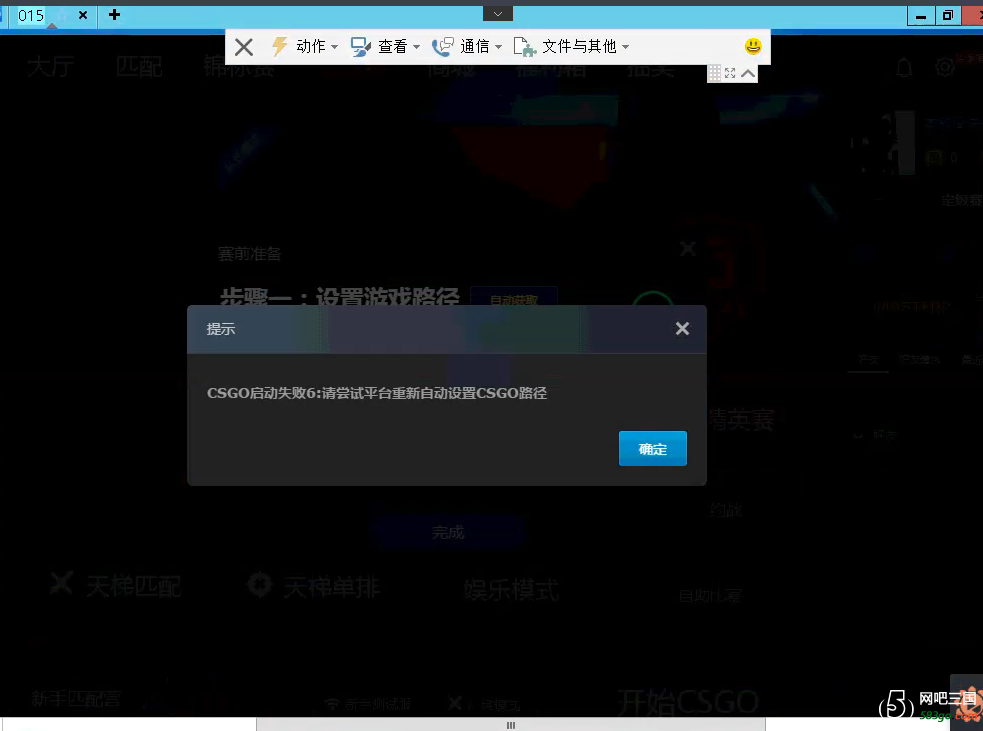This screenshot has height=731, width=983.
Task: Select the 天梯单排 mode
Action: point(313,587)
